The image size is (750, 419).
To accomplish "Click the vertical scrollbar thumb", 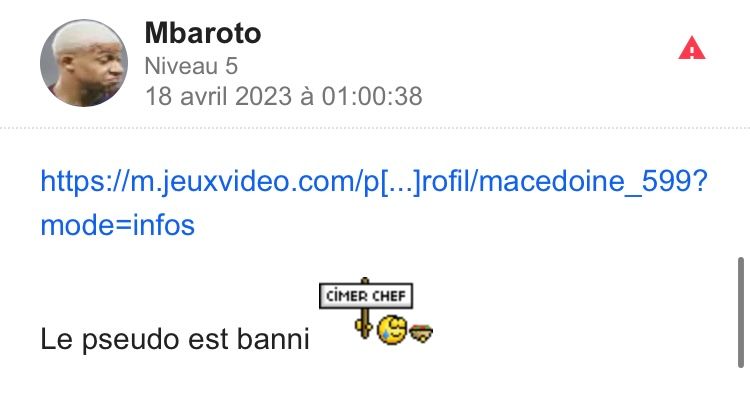I will pyautogui.click(x=740, y=312).
